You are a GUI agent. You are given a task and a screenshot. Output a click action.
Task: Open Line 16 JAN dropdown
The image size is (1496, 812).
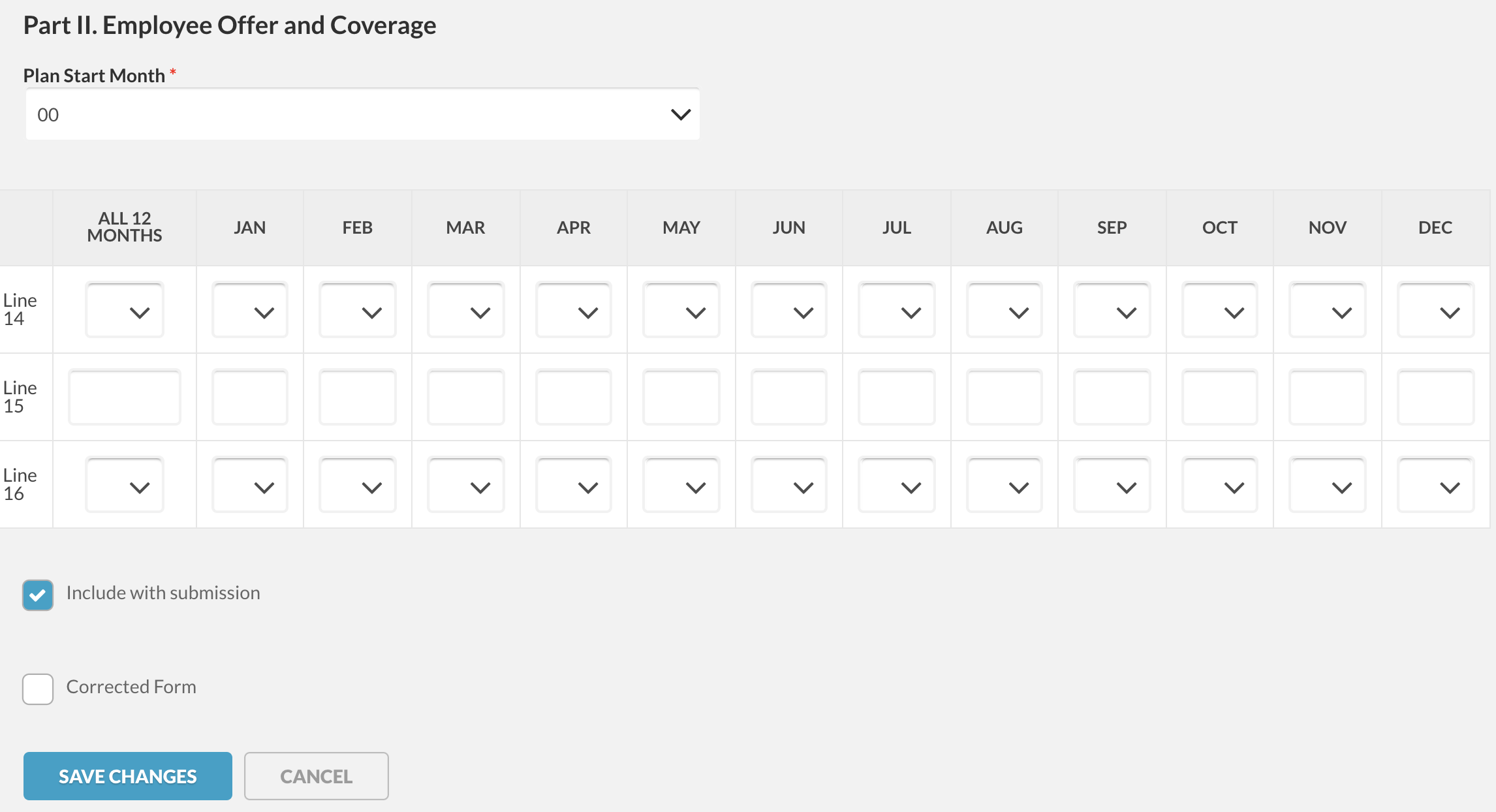tap(249, 484)
